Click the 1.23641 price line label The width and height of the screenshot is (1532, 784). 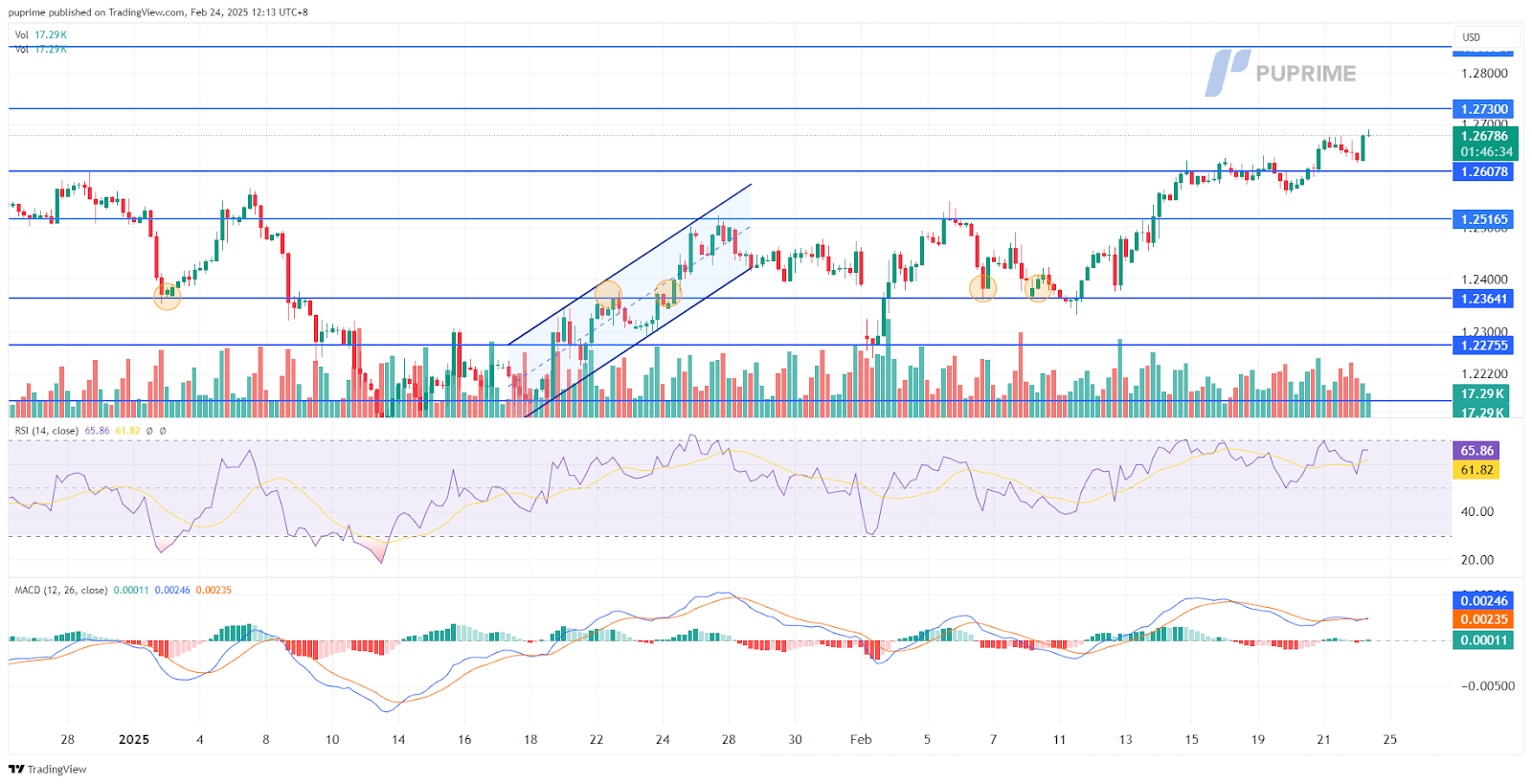click(1483, 299)
